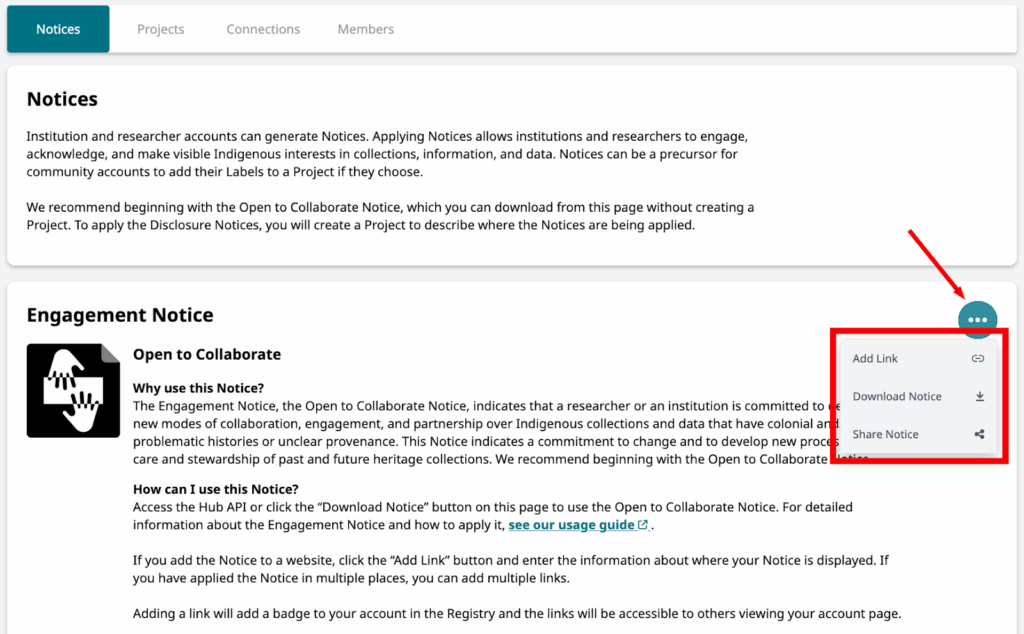The image size is (1024, 634).
Task: Open the Projects tab
Action: [x=161, y=29]
